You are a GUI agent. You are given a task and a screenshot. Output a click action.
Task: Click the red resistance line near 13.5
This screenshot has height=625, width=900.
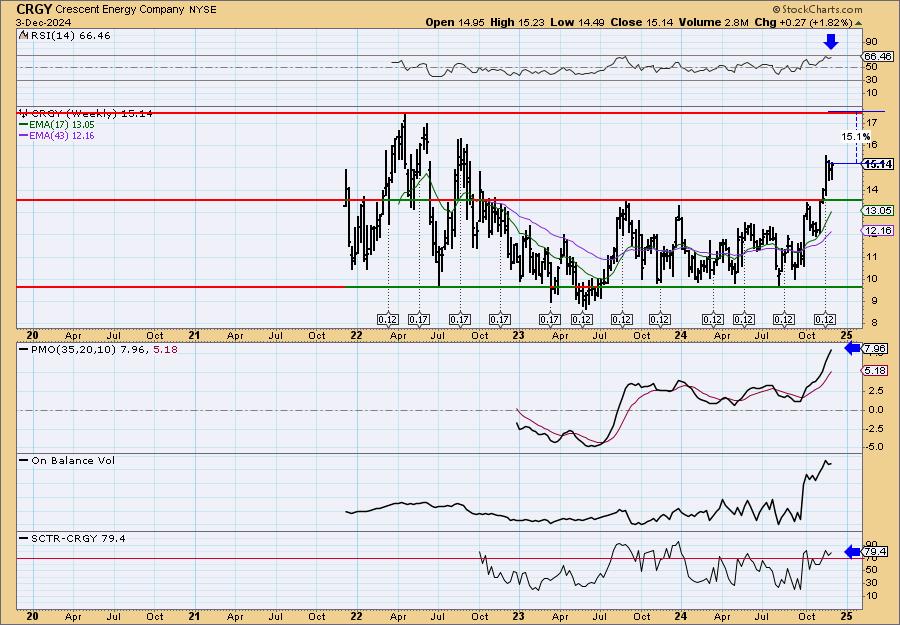point(439,200)
